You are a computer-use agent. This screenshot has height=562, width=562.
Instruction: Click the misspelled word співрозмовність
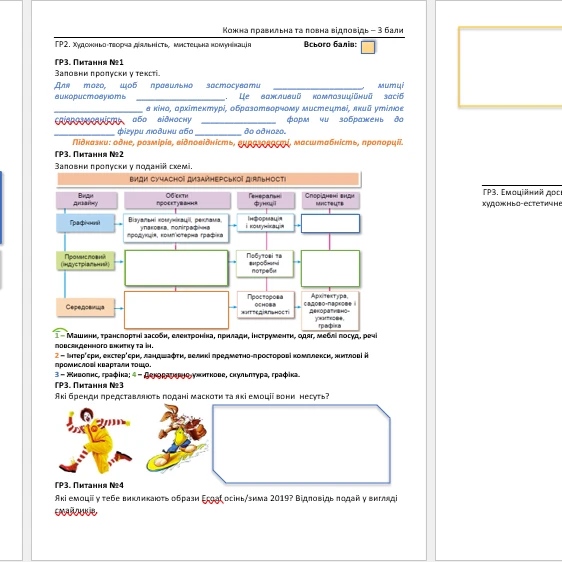click(x=89, y=119)
